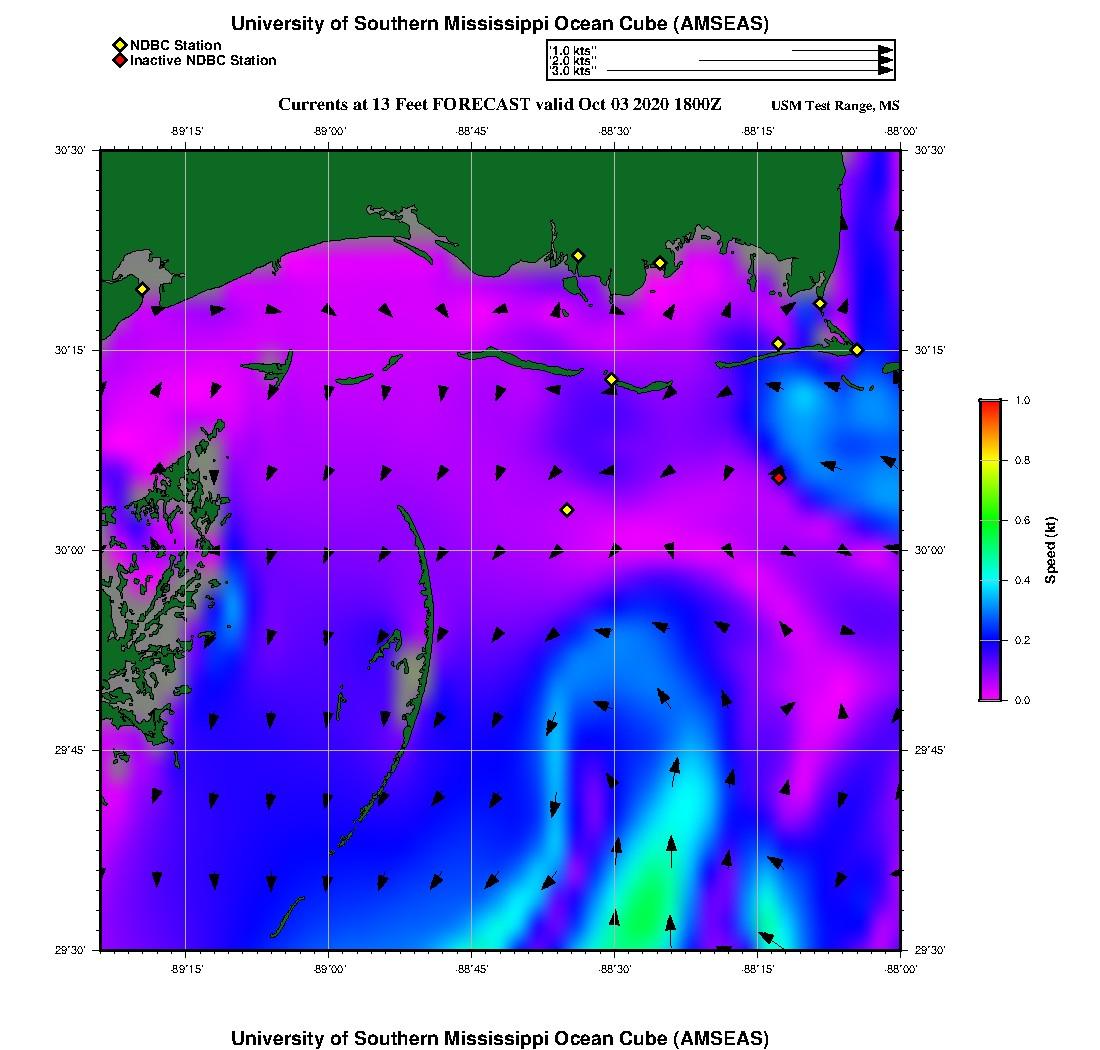1100x1050 pixels.
Task: Click the 0.8 color bar label
Action: coord(1022,460)
